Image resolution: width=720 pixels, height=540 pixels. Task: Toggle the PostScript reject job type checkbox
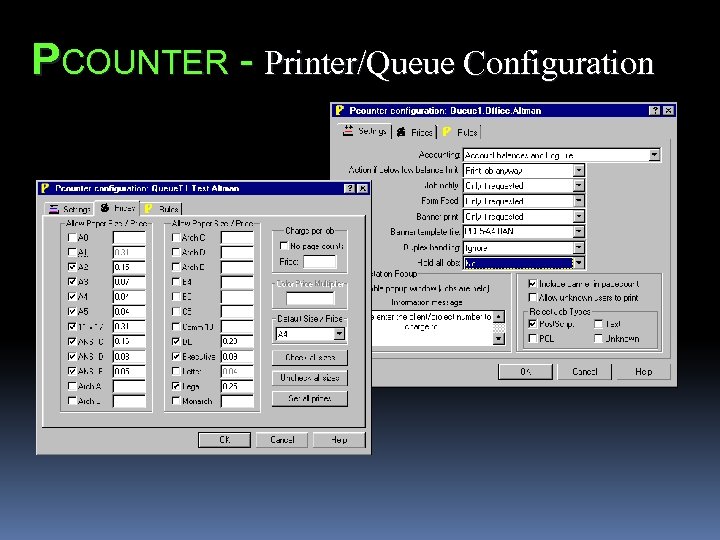pos(533,324)
